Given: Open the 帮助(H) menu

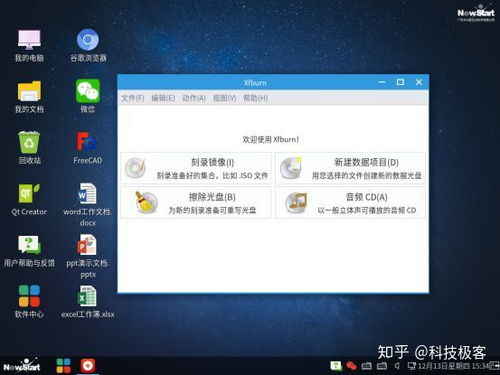Looking at the screenshot, I should pyautogui.click(x=256, y=98).
